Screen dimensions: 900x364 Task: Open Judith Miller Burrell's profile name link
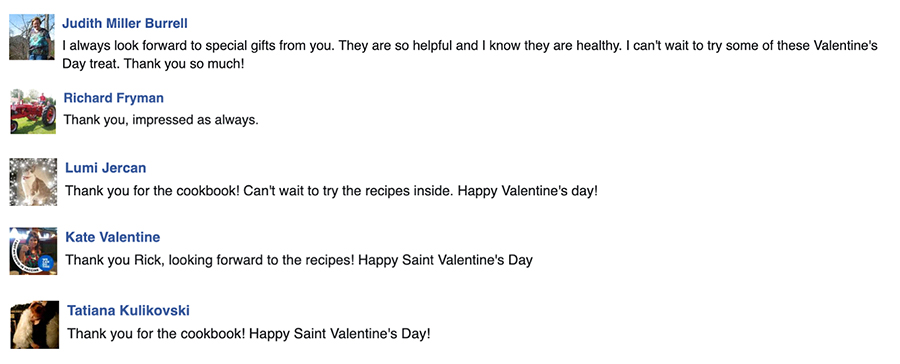pos(125,24)
